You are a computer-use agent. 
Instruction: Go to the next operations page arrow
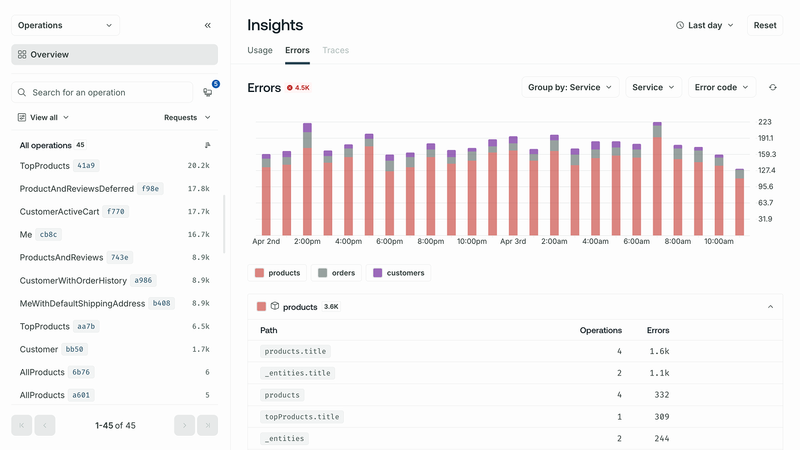click(x=184, y=425)
